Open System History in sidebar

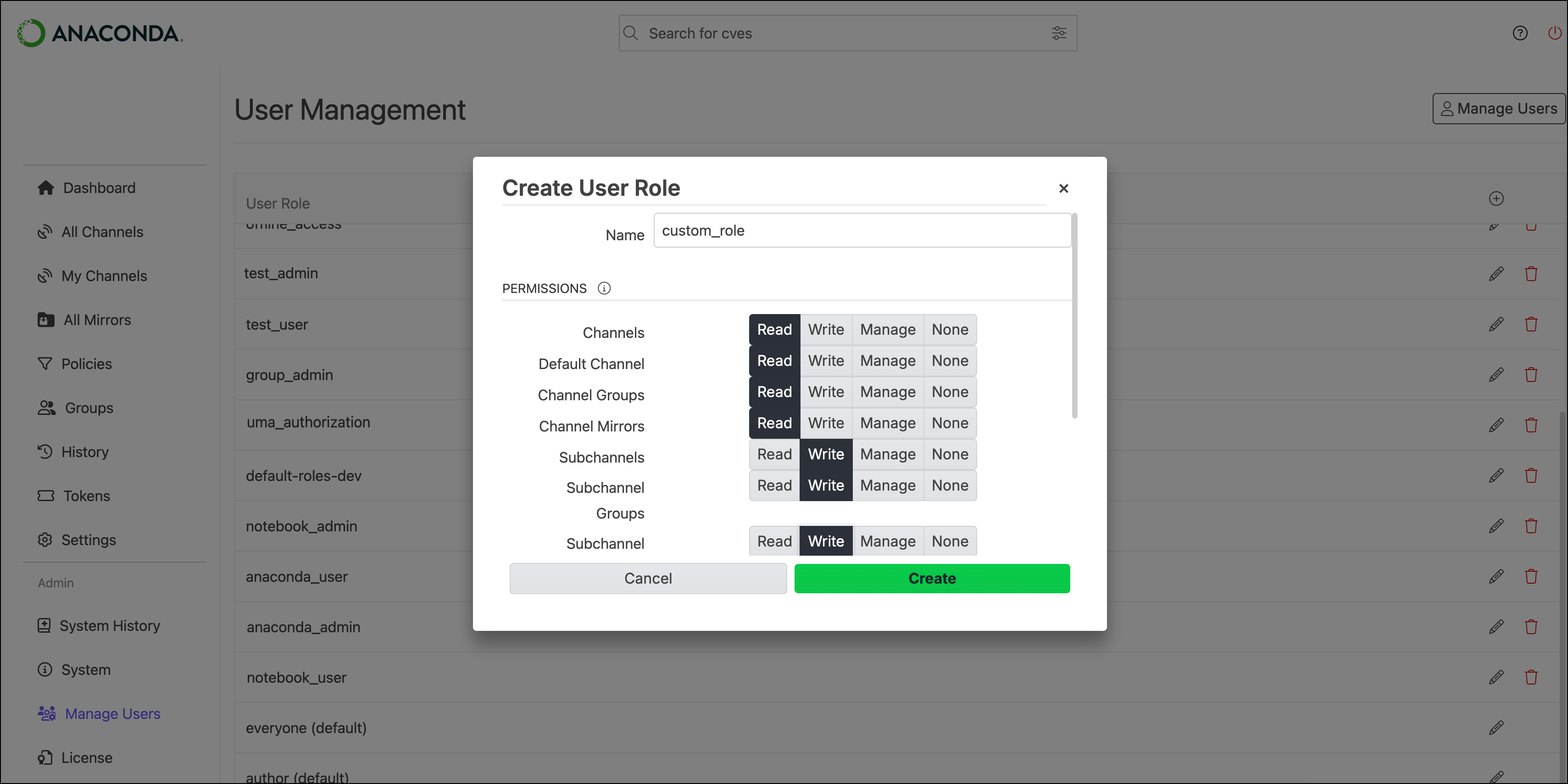tap(110, 625)
